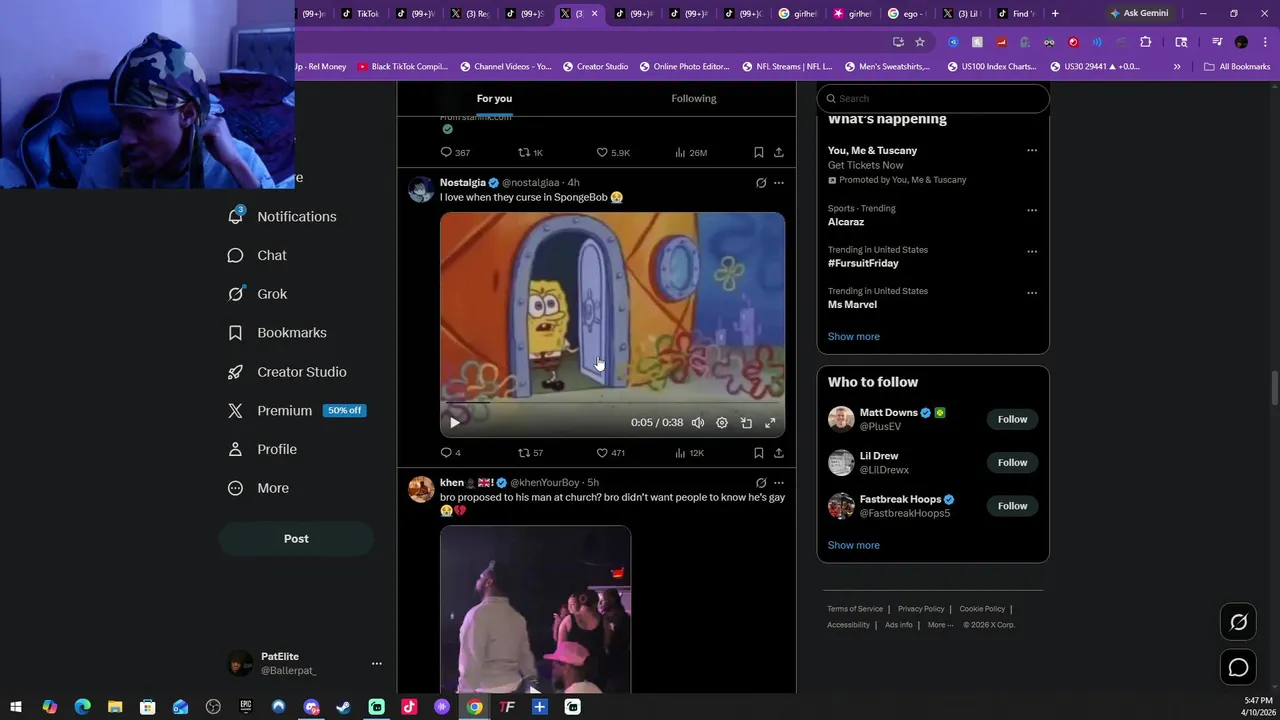
Task: Switch to the Following tab
Action: click(694, 98)
